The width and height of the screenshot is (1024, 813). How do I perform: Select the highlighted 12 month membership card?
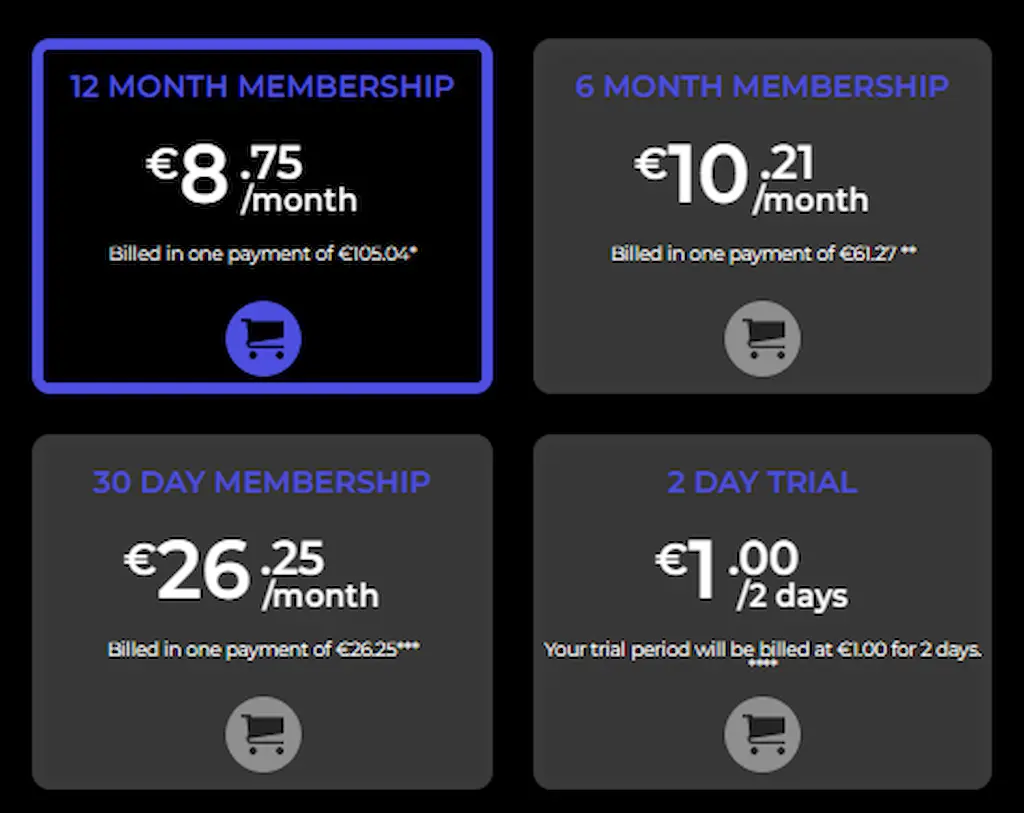click(262, 215)
